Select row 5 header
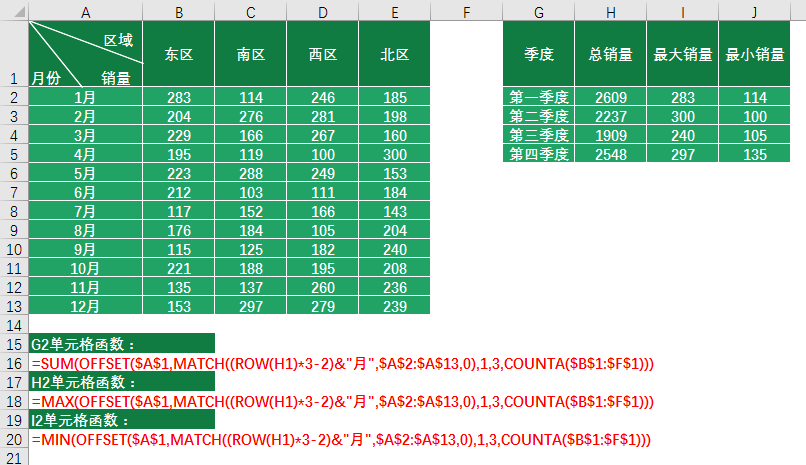 [x=14, y=154]
